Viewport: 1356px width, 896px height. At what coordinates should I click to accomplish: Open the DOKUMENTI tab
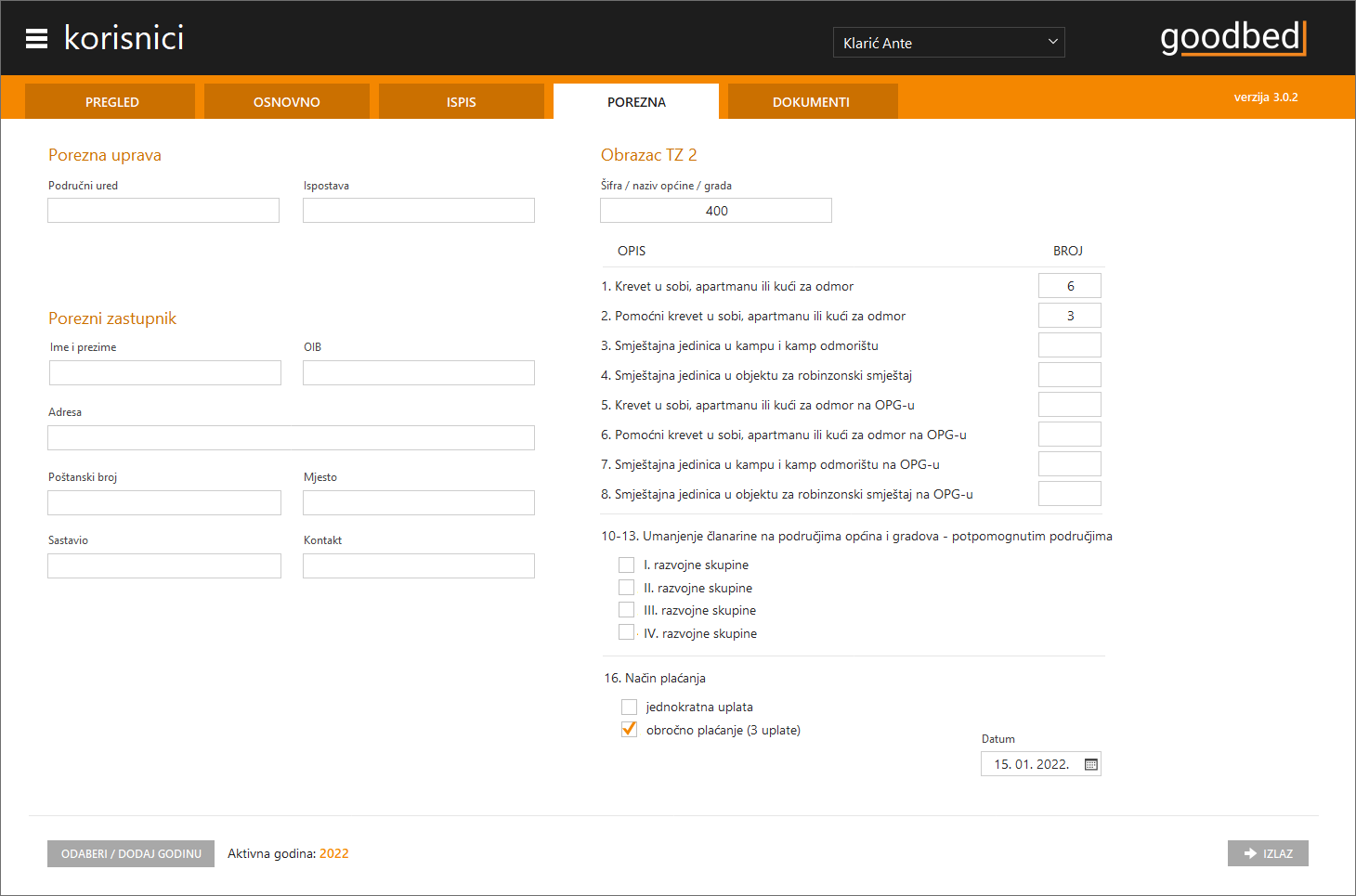(812, 101)
